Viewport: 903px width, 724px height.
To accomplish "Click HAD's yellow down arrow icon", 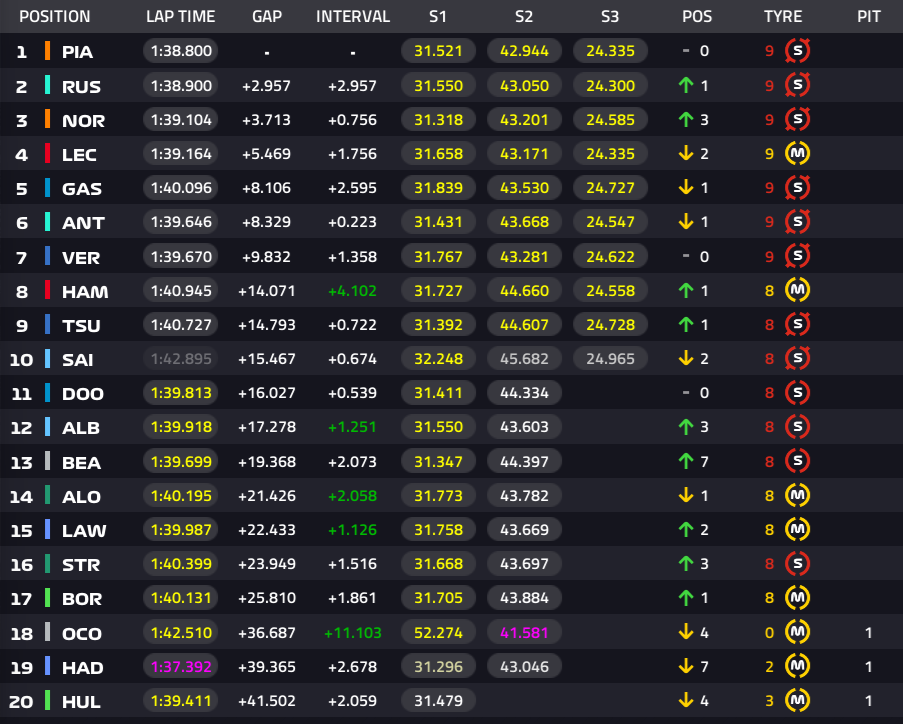I will 685,667.
